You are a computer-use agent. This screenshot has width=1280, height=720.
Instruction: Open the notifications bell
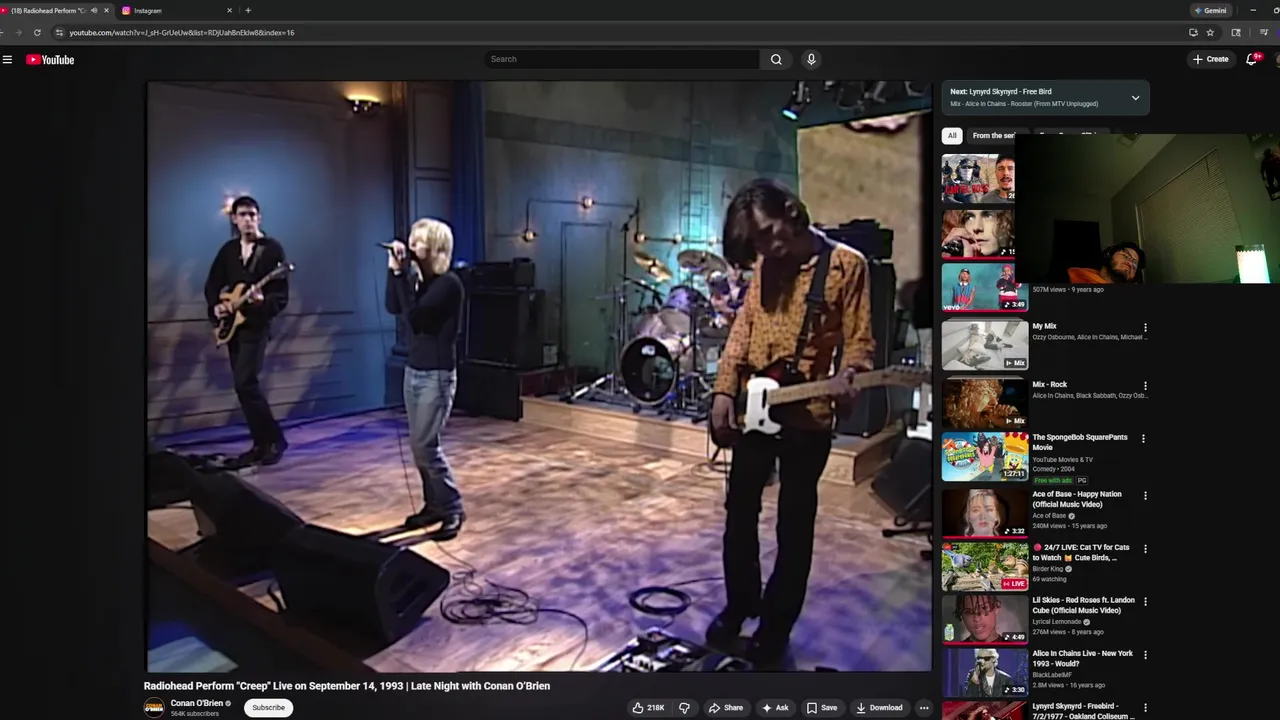(x=1251, y=59)
